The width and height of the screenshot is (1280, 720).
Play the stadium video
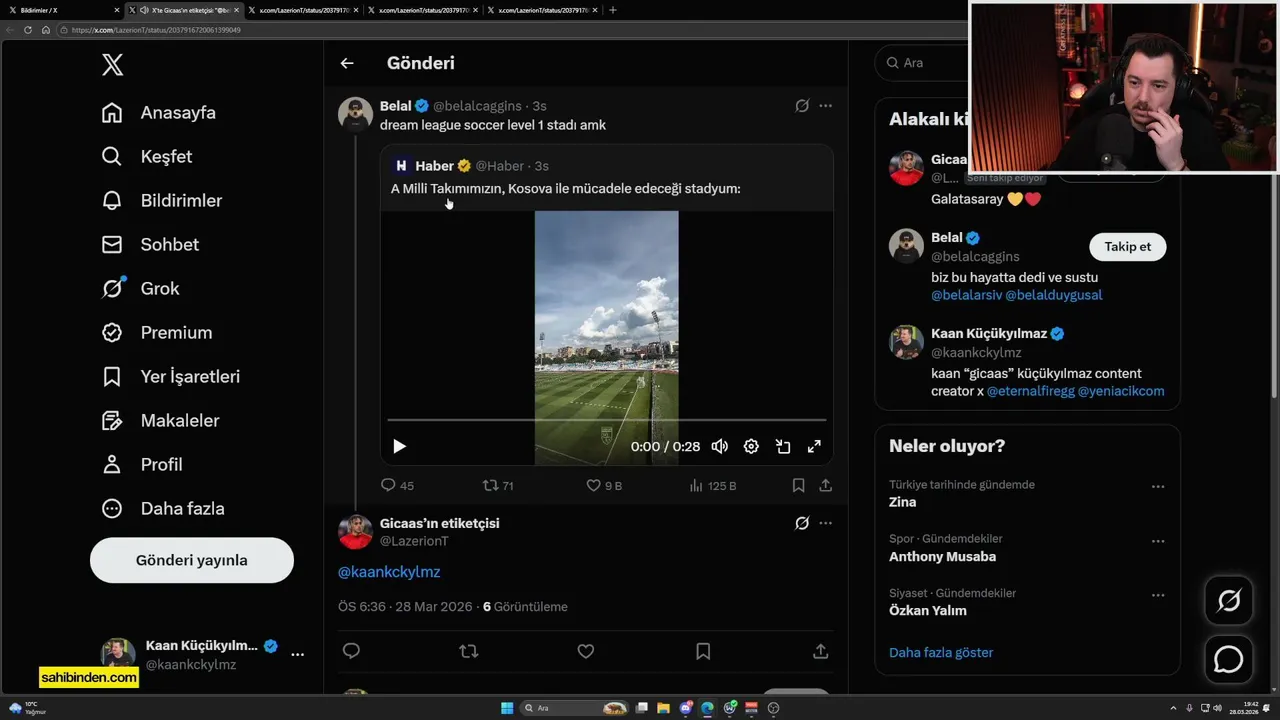click(x=399, y=447)
